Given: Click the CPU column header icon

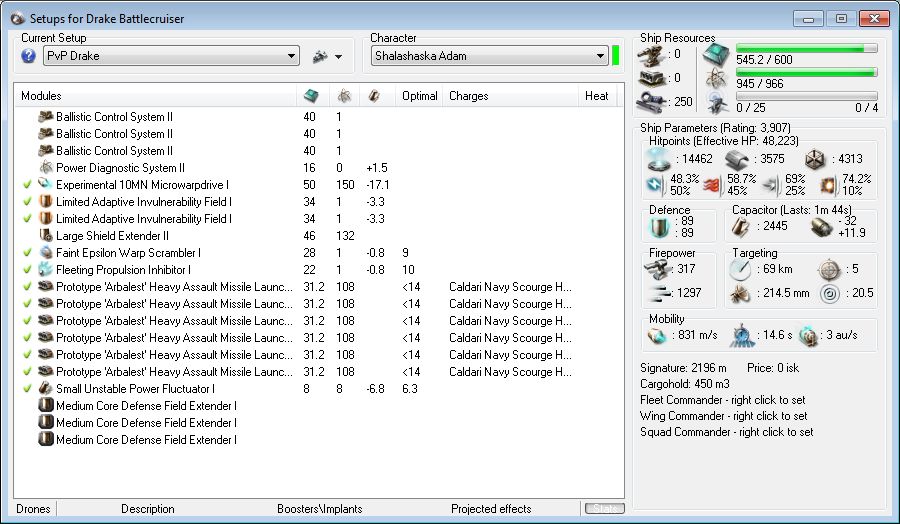Looking at the screenshot, I should [x=311, y=96].
